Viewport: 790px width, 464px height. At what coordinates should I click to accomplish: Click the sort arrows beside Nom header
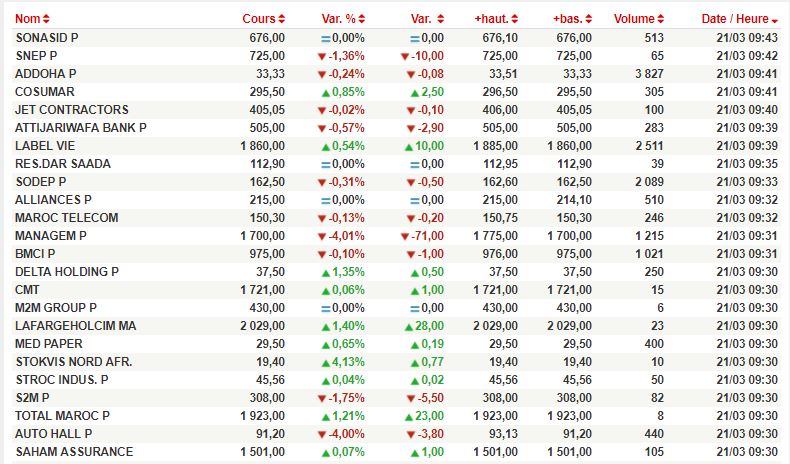46,19
